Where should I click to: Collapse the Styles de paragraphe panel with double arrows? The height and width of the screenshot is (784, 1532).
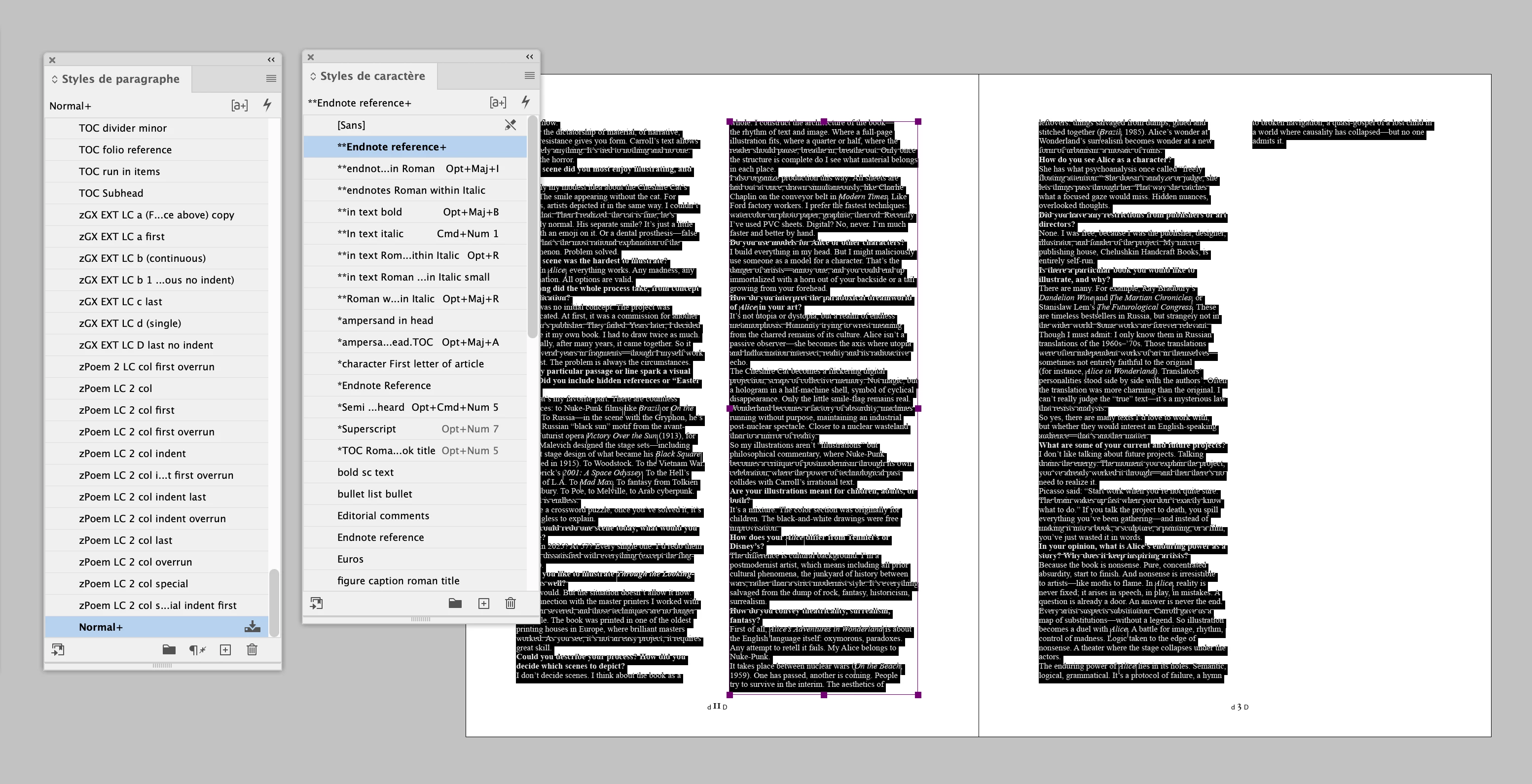pos(271,60)
